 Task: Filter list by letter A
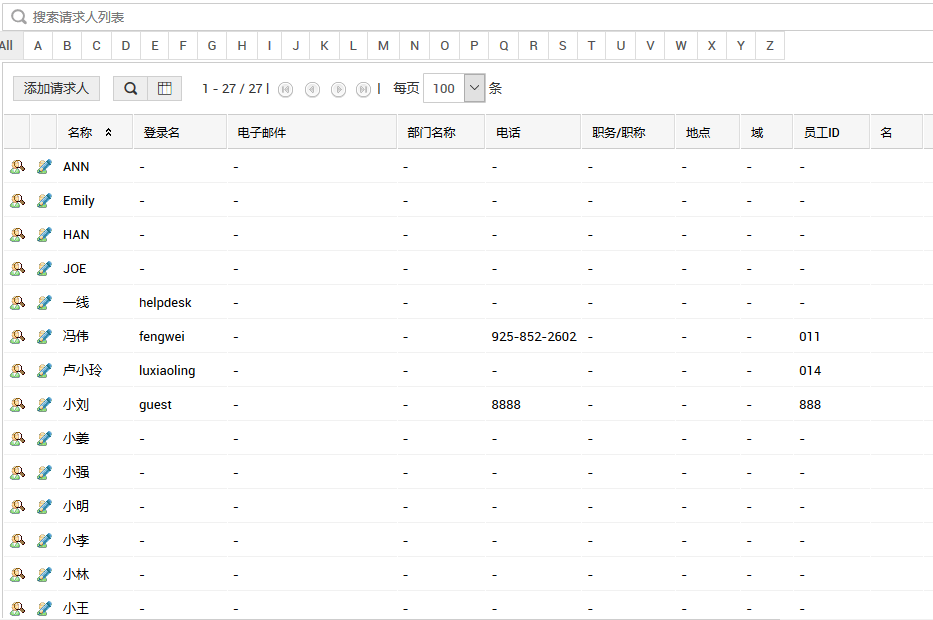tap(38, 46)
